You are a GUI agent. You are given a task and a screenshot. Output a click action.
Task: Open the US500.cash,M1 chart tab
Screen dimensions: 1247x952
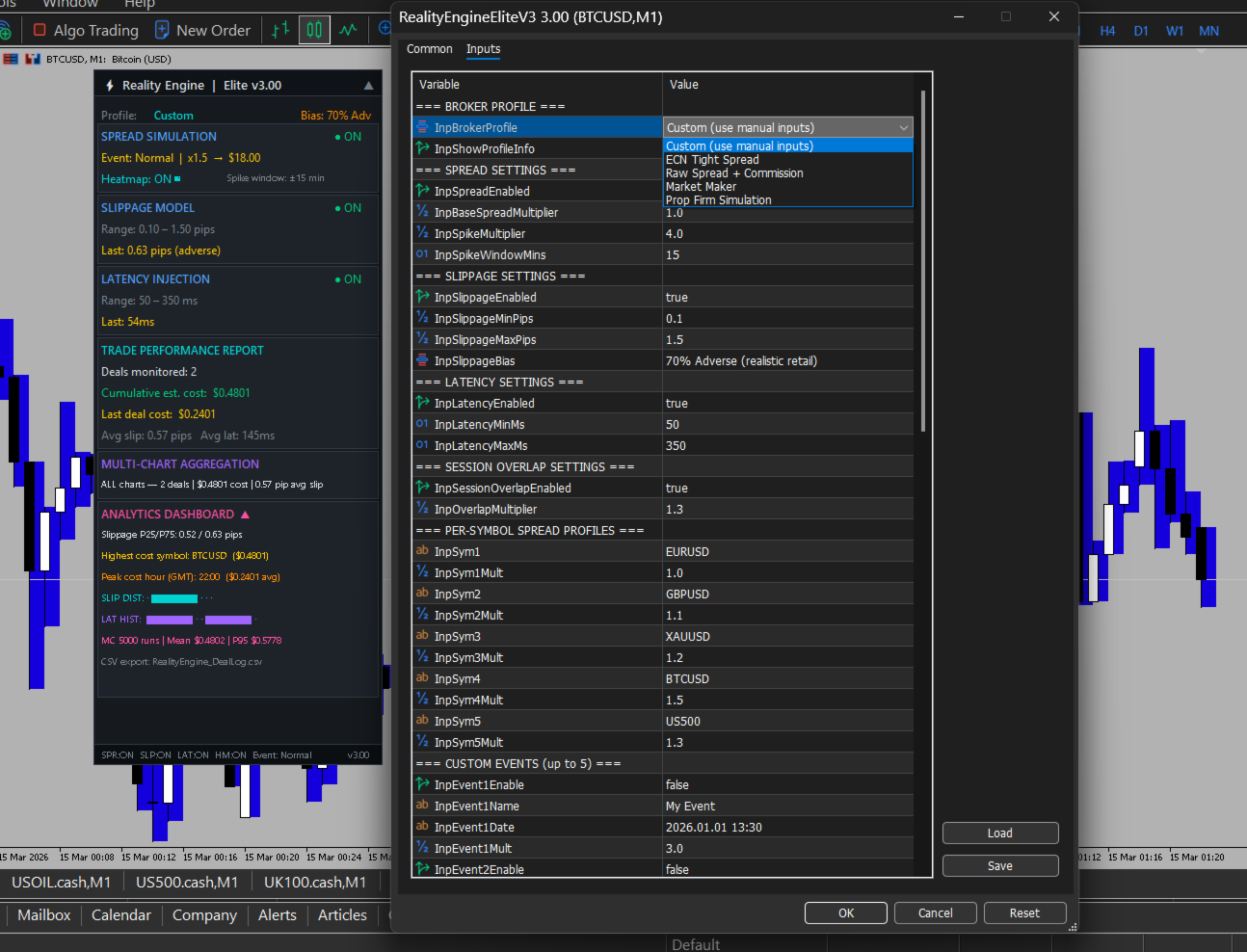click(x=187, y=882)
